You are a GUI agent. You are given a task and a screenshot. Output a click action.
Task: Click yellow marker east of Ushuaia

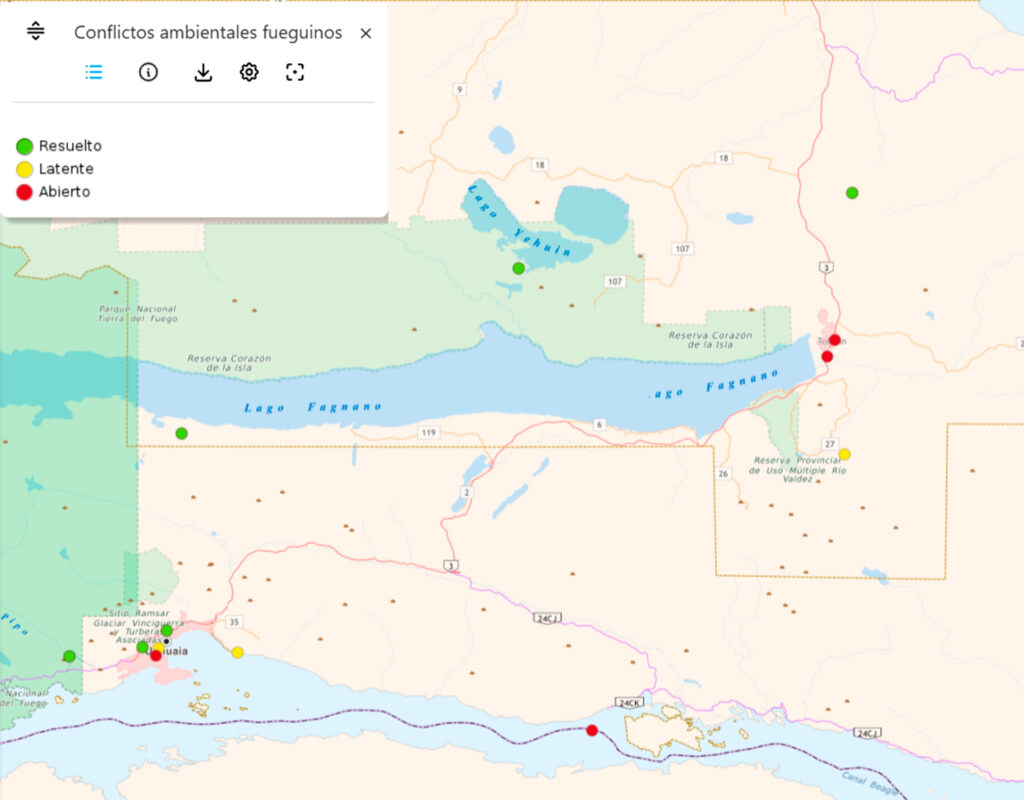pyautogui.click(x=237, y=653)
